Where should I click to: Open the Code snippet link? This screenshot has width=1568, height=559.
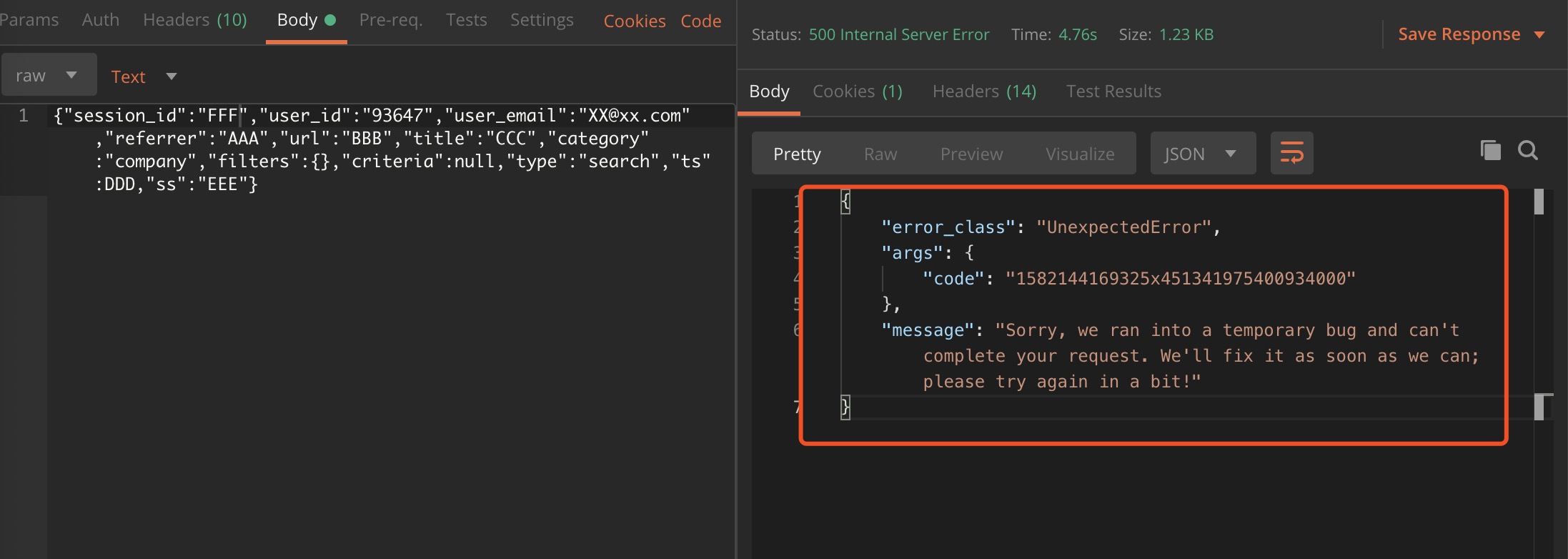click(701, 21)
